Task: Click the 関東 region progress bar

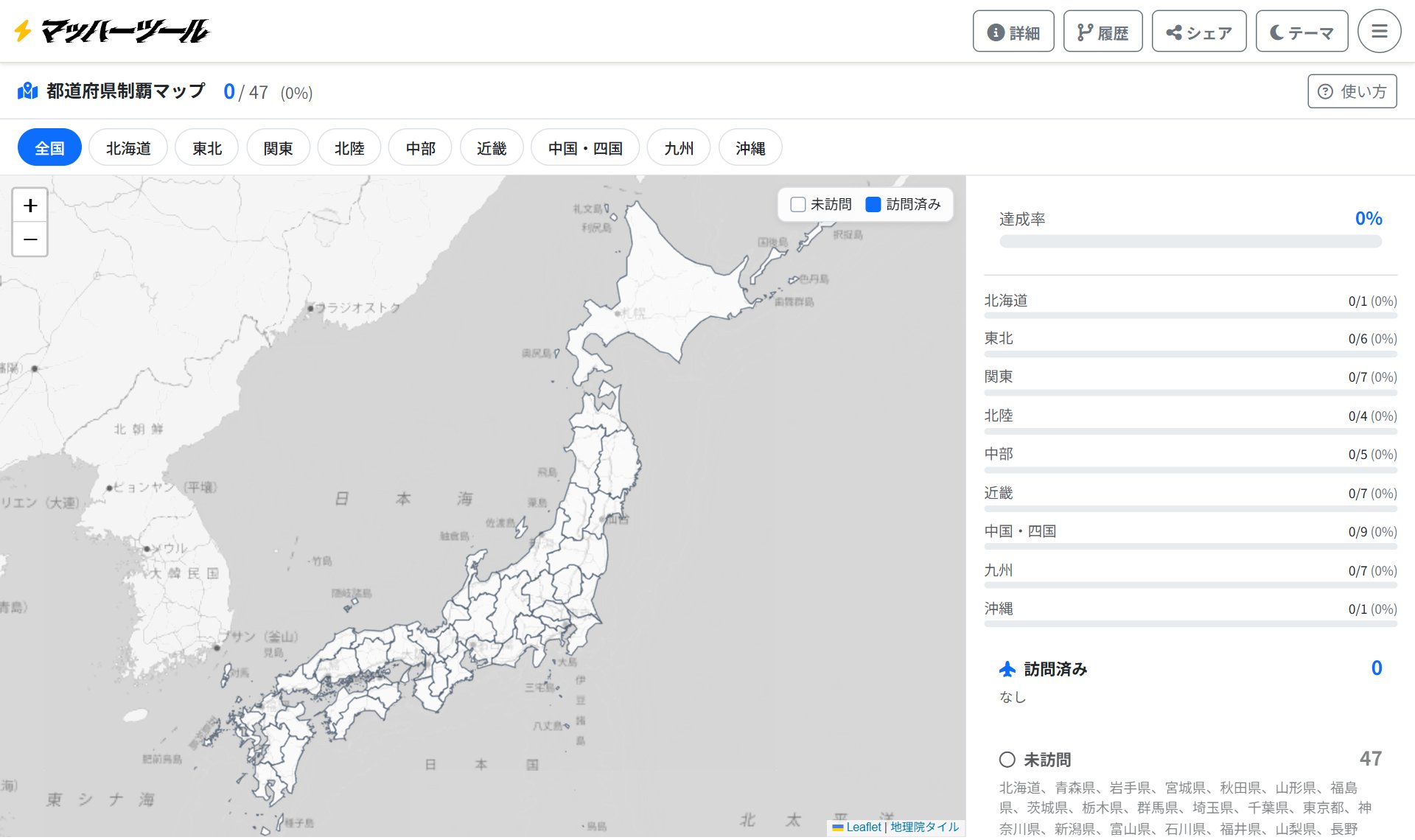Action: 1190,393
